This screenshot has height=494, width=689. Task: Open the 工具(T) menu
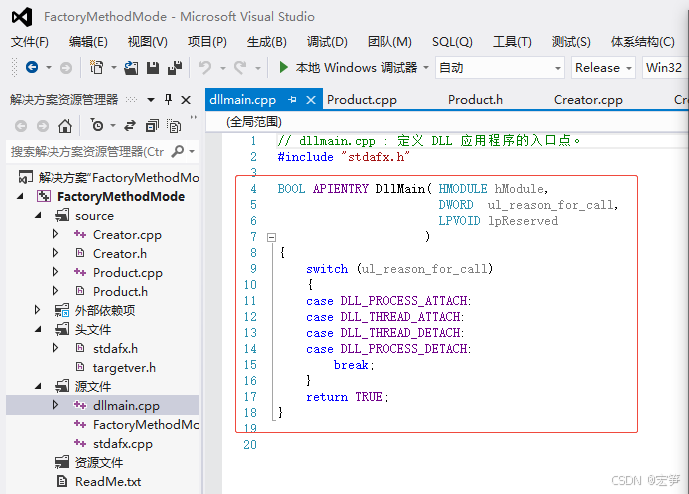[512, 42]
